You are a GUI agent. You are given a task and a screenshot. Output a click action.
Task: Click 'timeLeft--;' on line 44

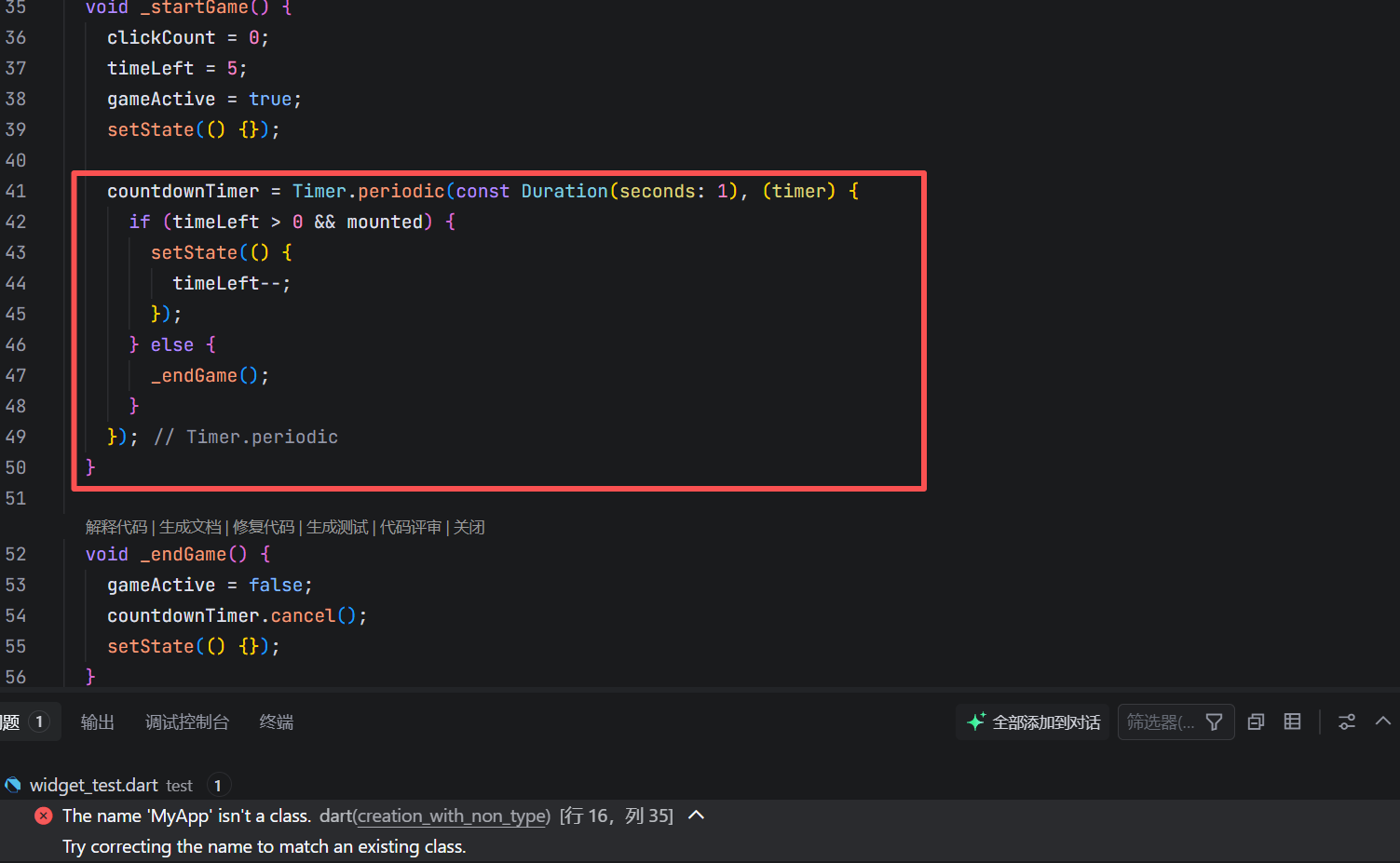click(232, 283)
